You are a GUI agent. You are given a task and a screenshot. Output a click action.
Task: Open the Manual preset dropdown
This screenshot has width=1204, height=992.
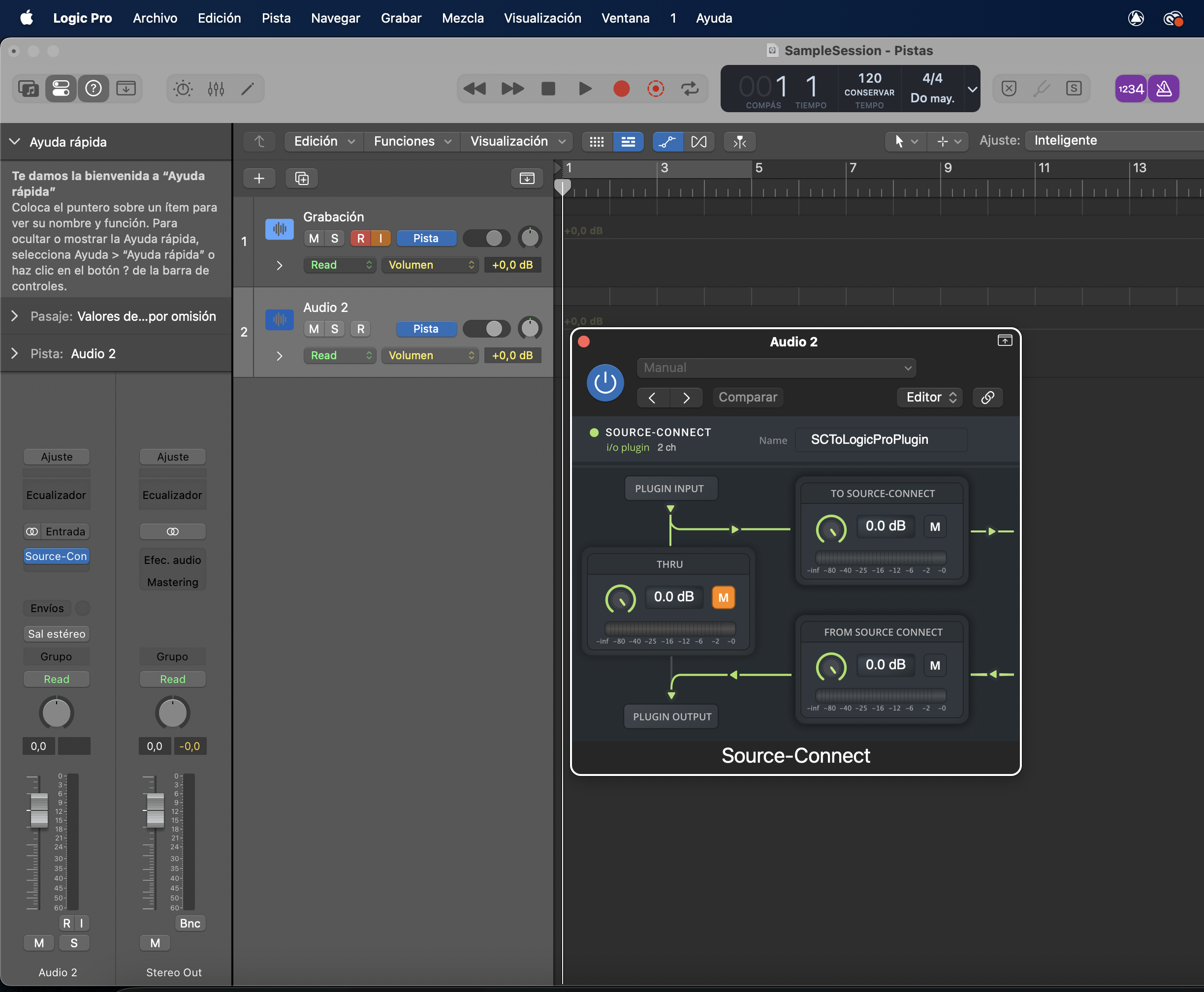coord(776,368)
